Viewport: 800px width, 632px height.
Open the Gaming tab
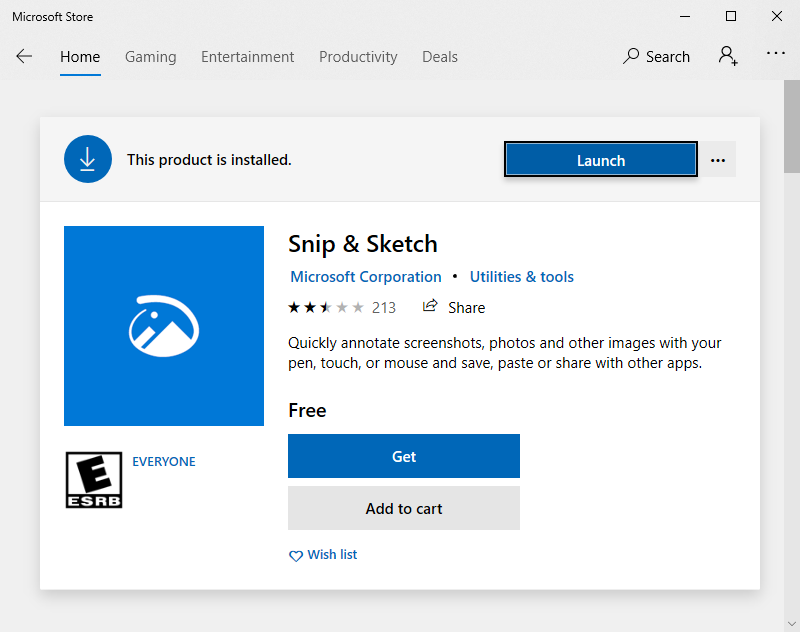tap(151, 57)
